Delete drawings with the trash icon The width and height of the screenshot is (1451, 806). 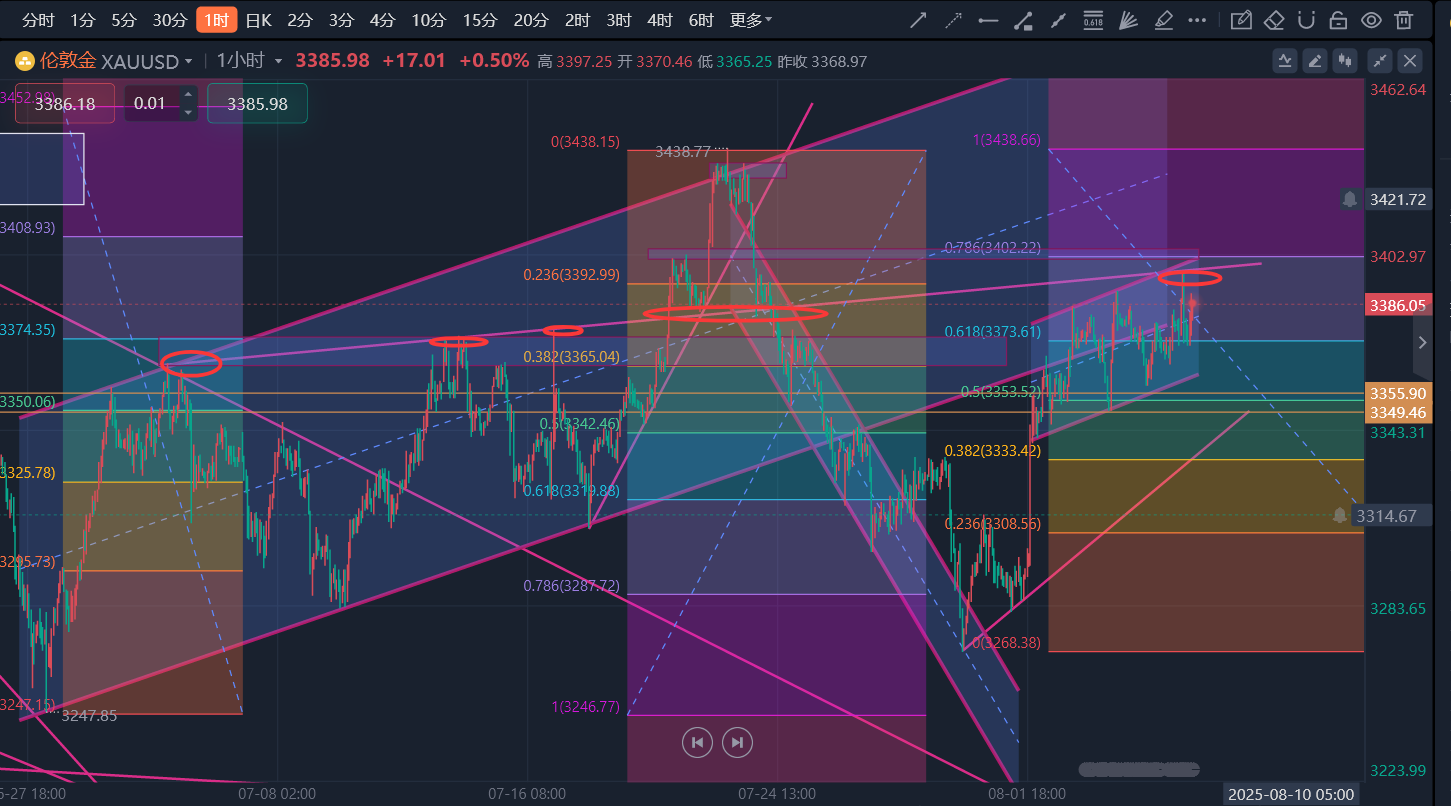[x=1404, y=20]
